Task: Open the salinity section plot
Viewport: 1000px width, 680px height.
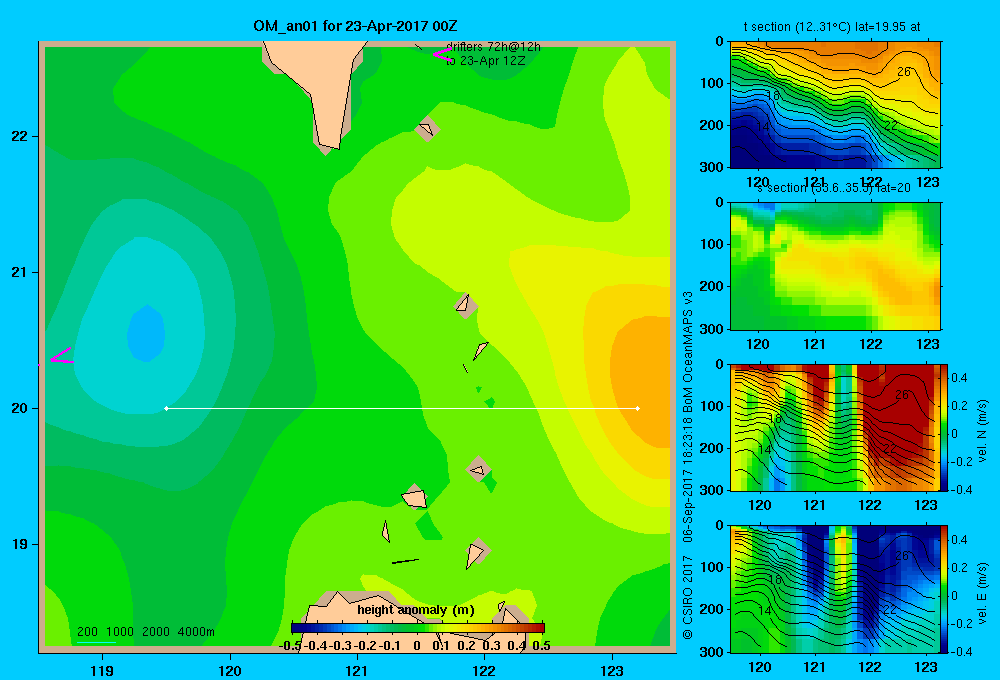Action: tap(835, 265)
